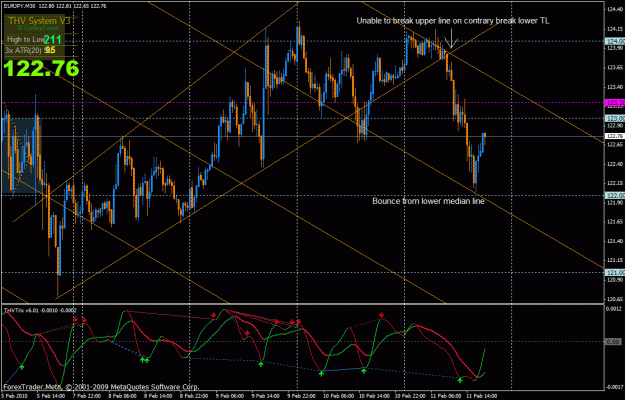Click the THV System V3 label
625x400 pixels.
coord(37,20)
